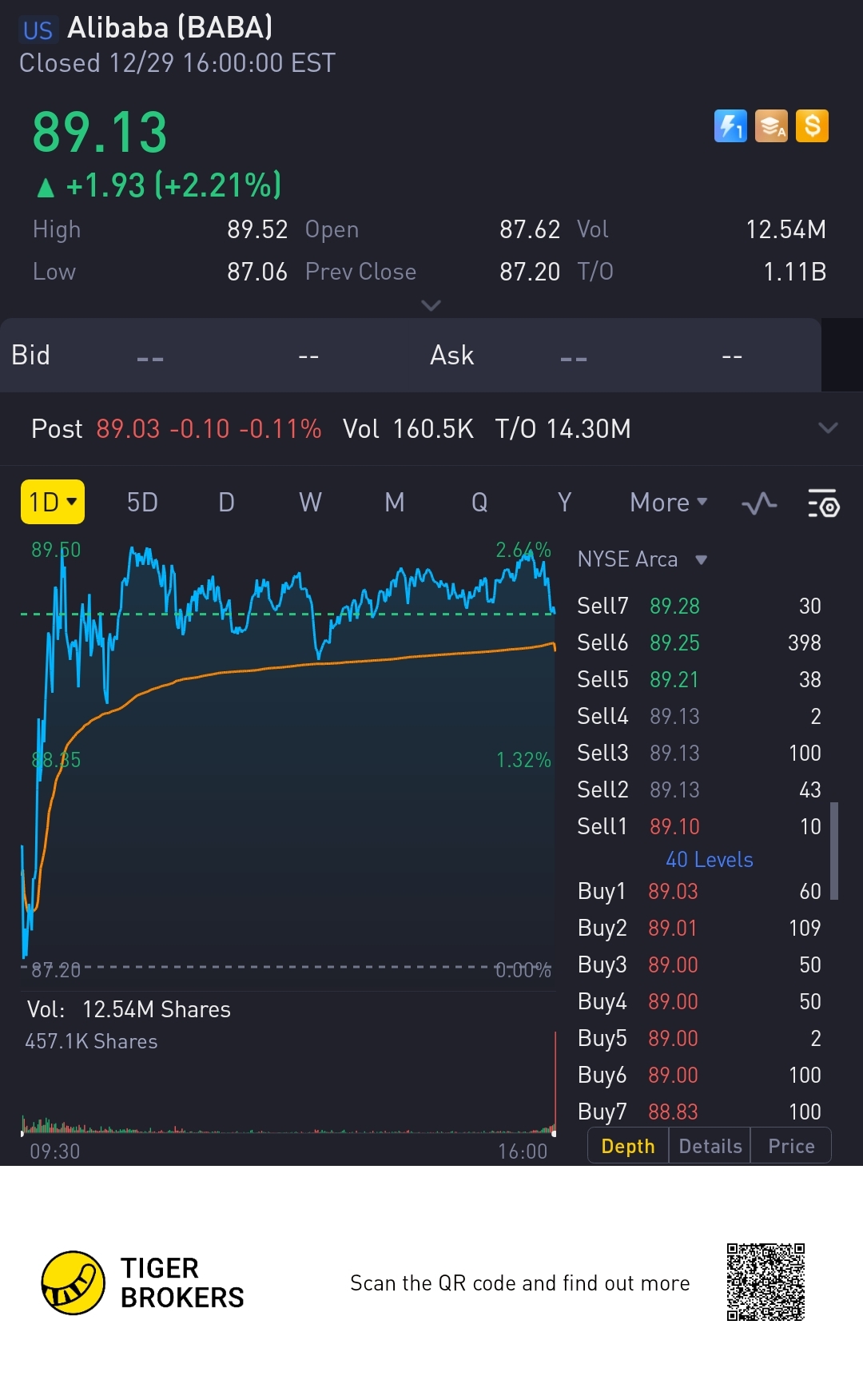This screenshot has width=863, height=1400.
Task: Select the Buy3 order row
Action: (699, 964)
